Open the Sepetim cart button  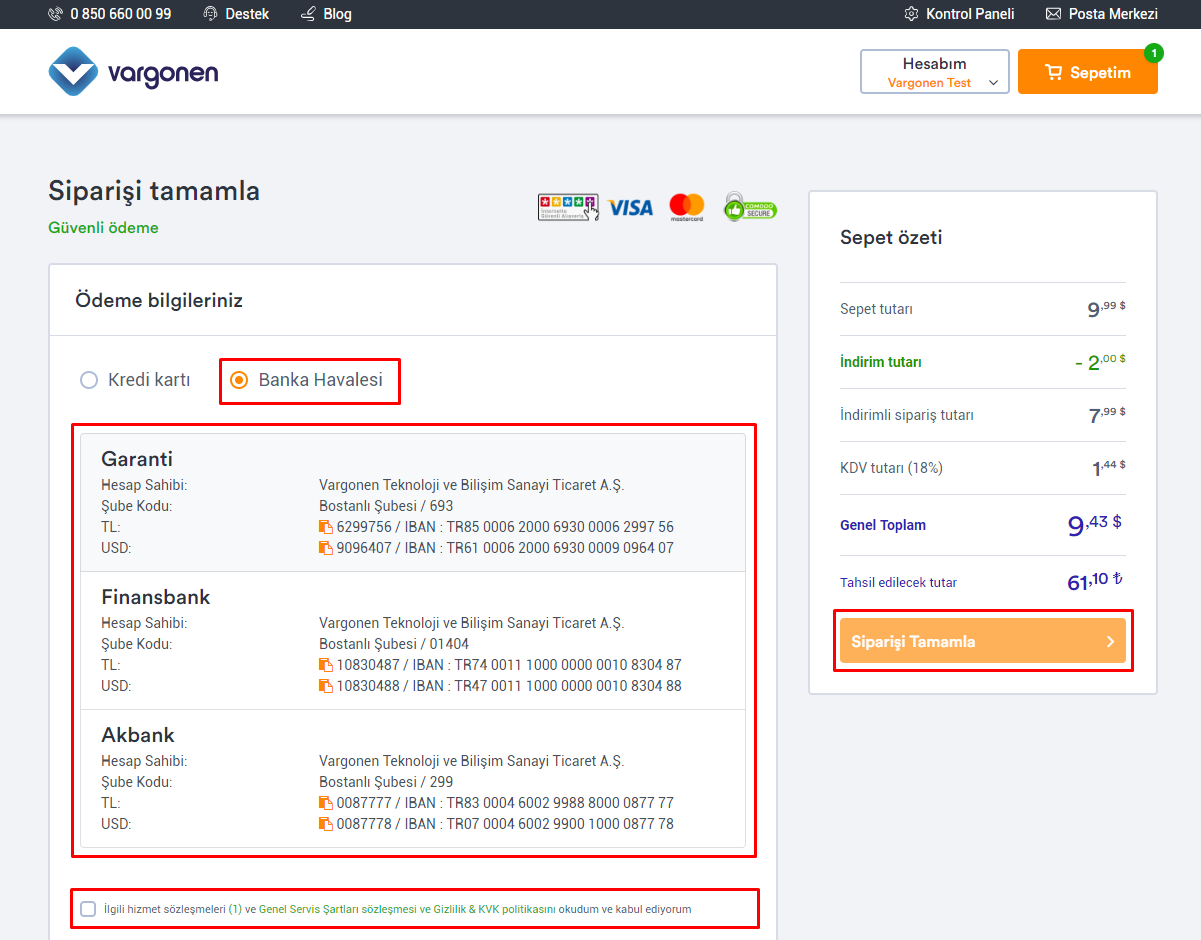pos(1088,72)
